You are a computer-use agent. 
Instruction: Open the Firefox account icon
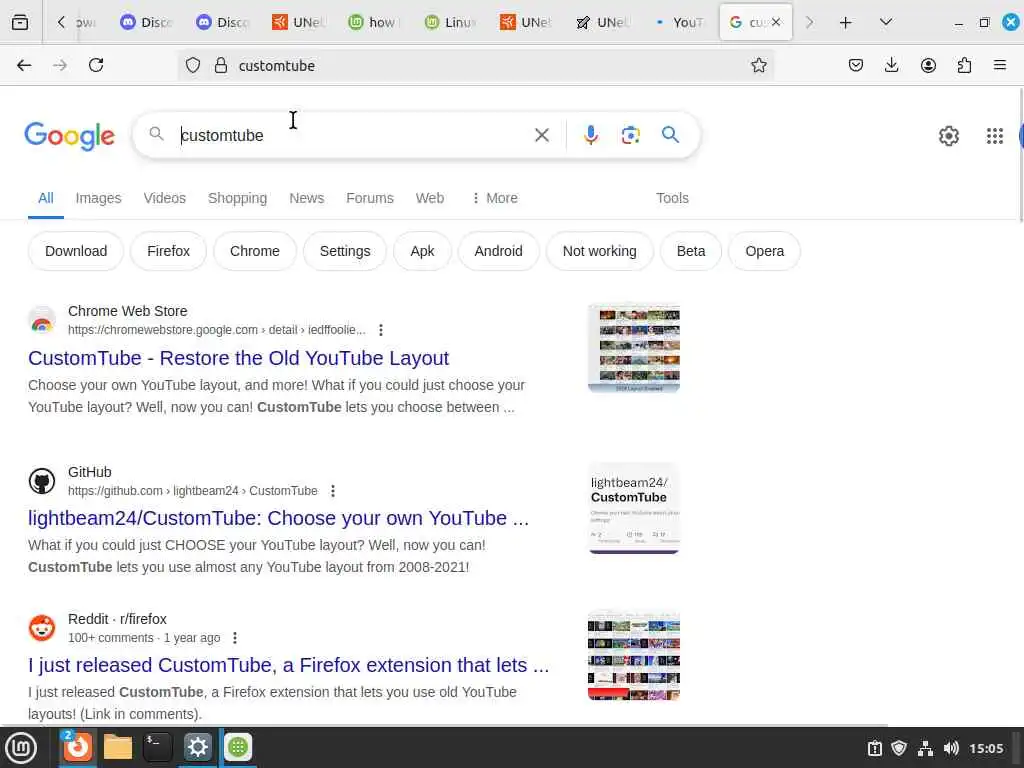[x=928, y=65]
